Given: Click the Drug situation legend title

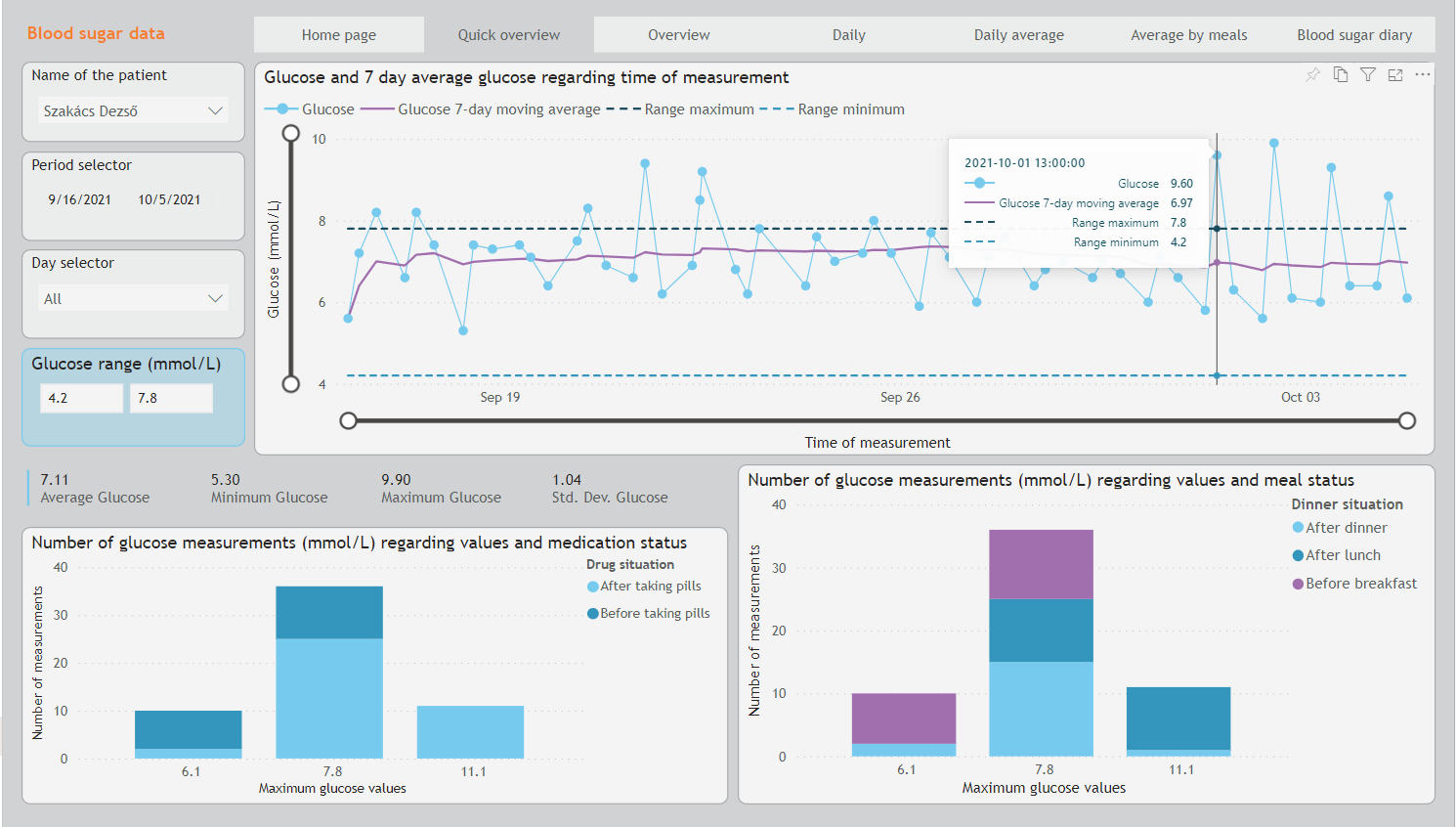Looking at the screenshot, I should [x=630, y=565].
